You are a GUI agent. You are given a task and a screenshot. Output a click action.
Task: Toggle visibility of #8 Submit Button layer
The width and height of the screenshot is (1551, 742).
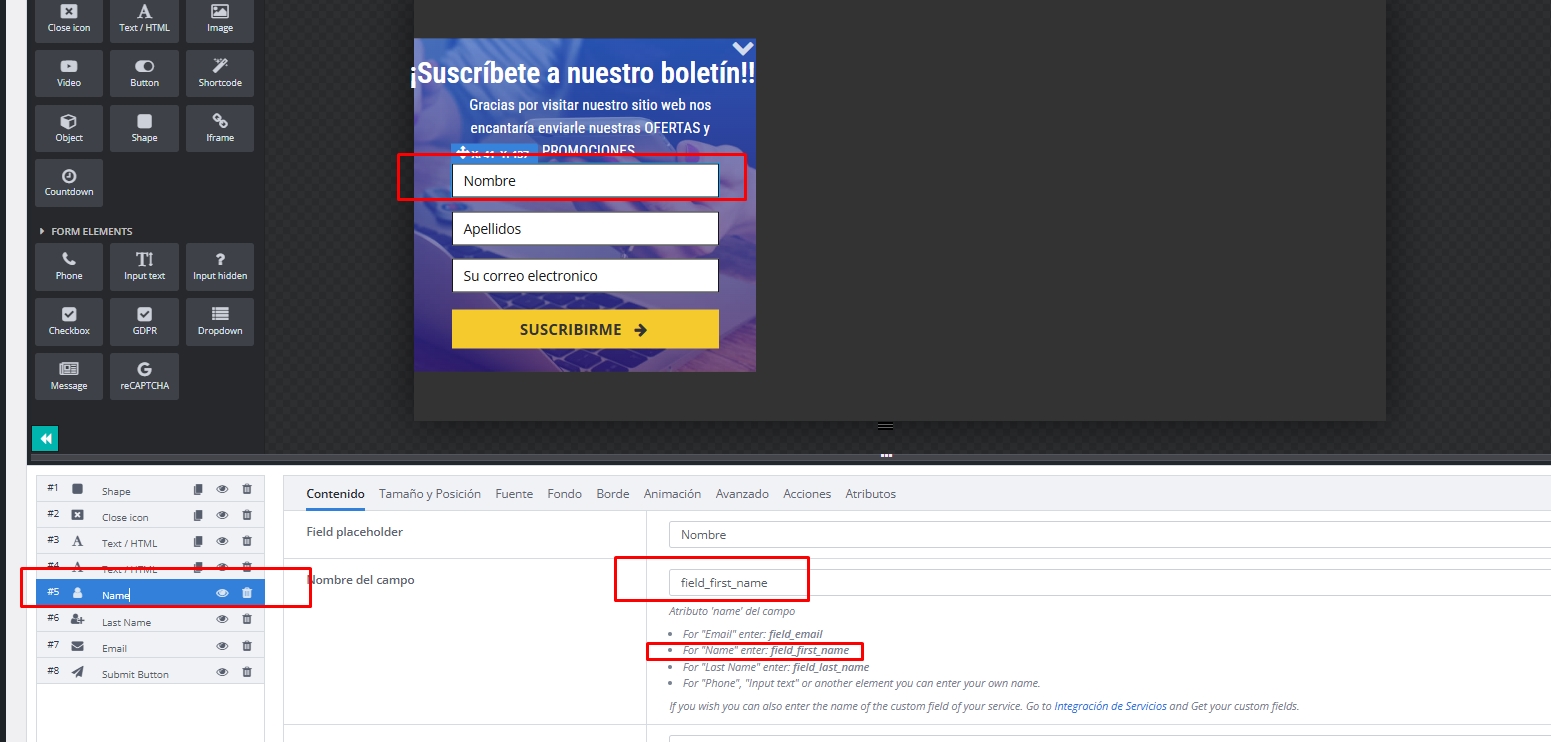click(x=222, y=672)
